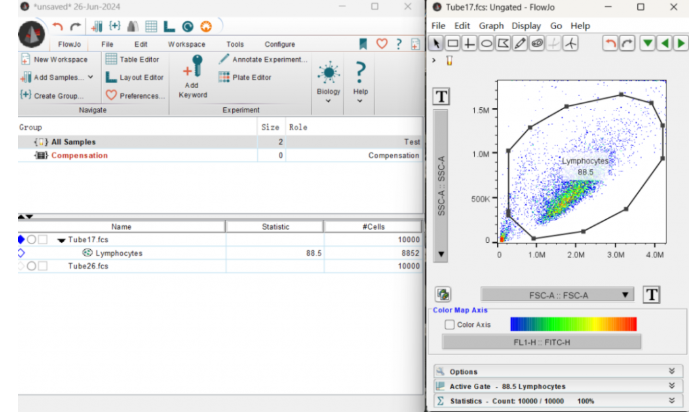Open the Workspace ribbon tab

pos(187,44)
